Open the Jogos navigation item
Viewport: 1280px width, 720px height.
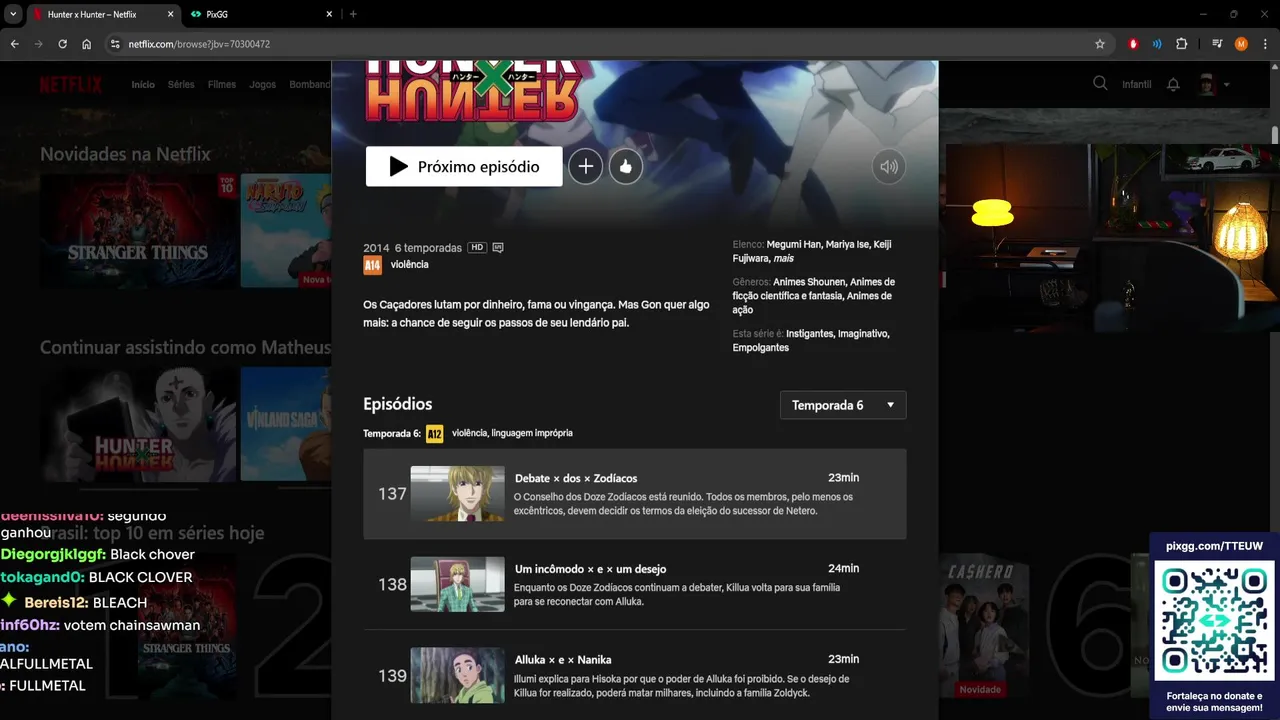tap(263, 85)
